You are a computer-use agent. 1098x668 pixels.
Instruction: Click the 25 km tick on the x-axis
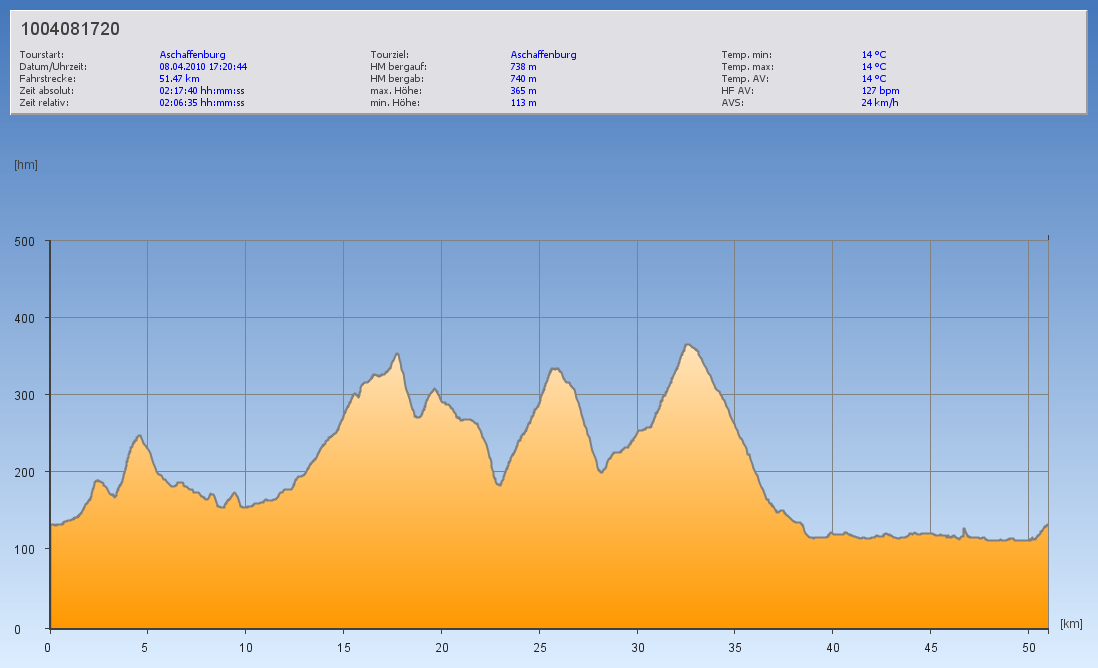[x=540, y=647]
